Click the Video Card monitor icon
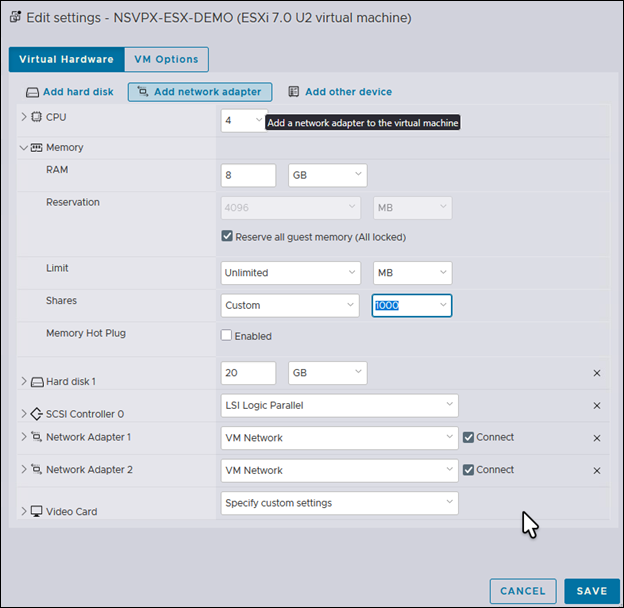The height and width of the screenshot is (608, 624). (36, 511)
